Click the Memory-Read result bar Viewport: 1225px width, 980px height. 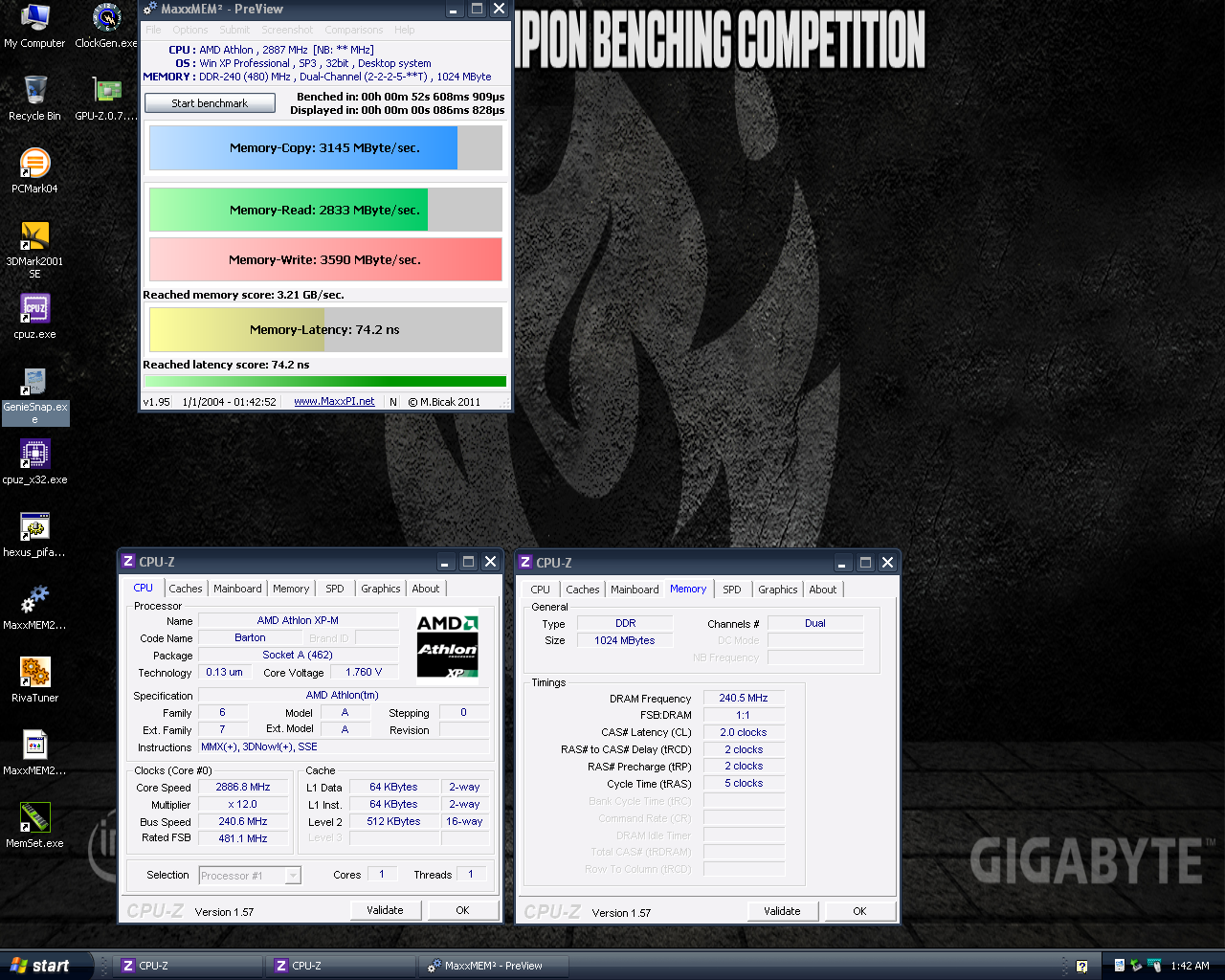(325, 210)
